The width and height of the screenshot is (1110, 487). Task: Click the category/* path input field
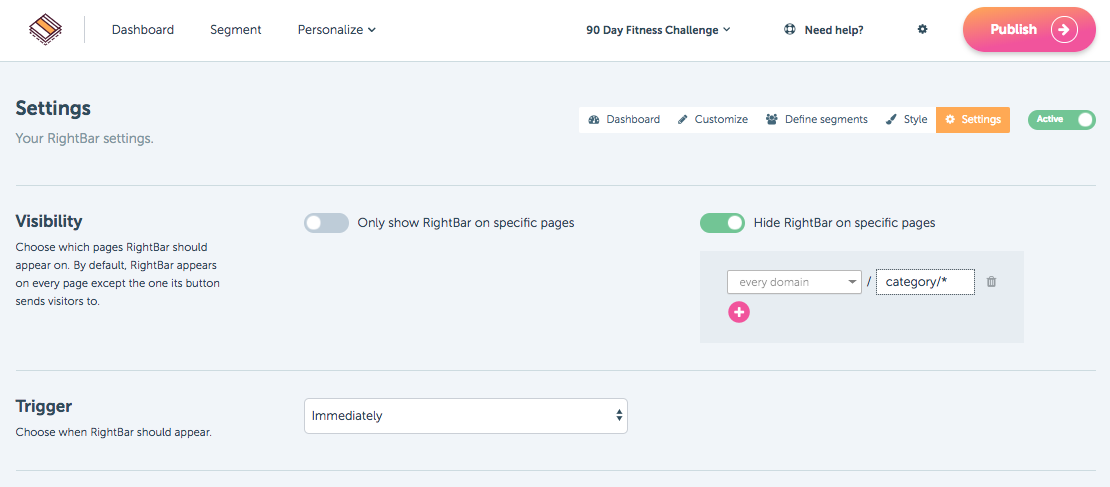click(x=925, y=282)
